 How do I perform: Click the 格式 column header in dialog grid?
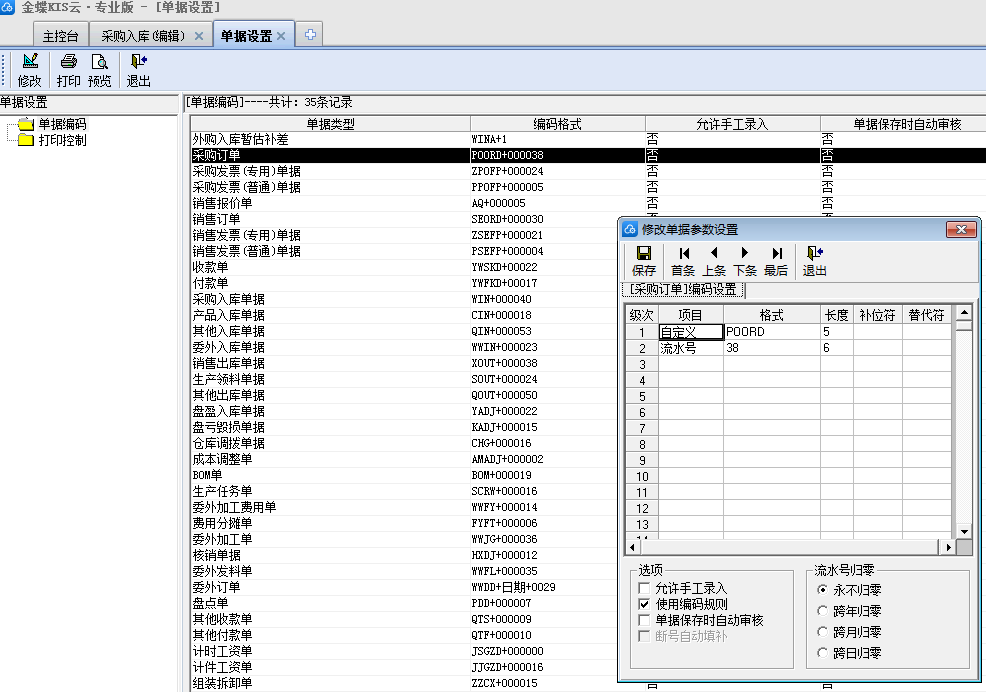pos(772,315)
